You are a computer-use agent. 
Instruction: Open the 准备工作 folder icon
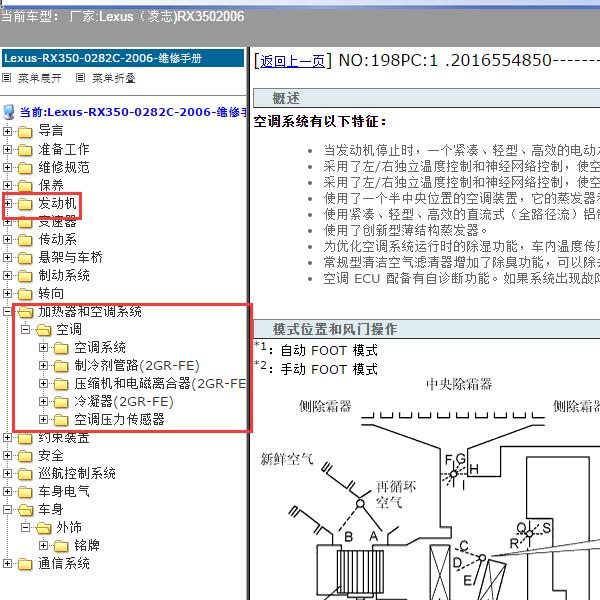[x=25, y=150]
